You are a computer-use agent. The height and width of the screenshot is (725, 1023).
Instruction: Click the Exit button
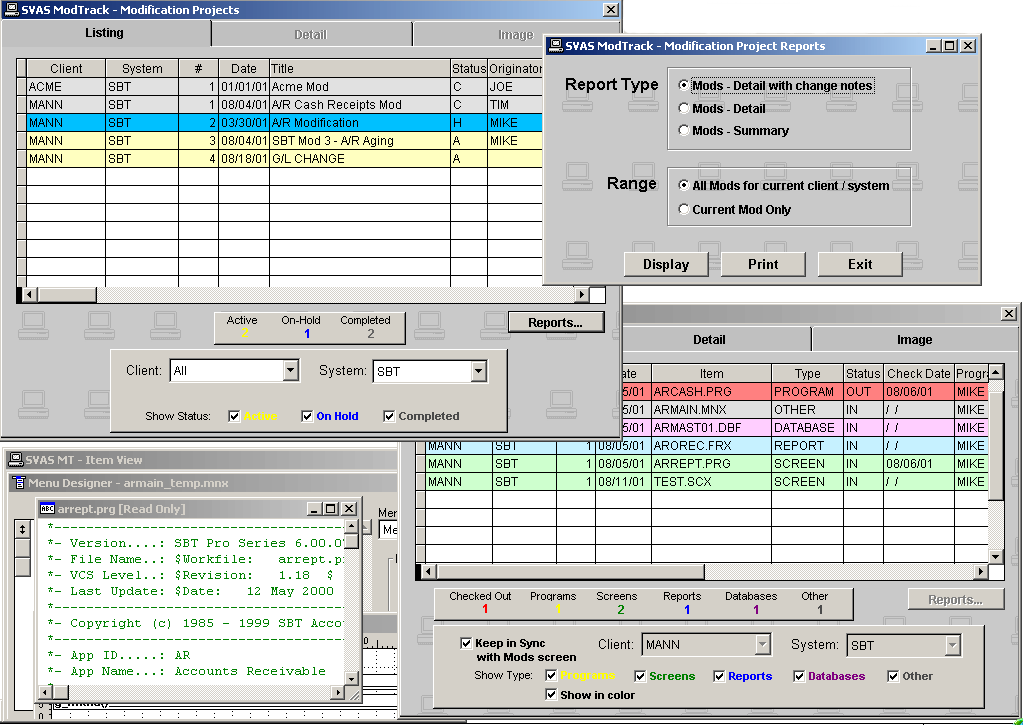click(x=860, y=264)
